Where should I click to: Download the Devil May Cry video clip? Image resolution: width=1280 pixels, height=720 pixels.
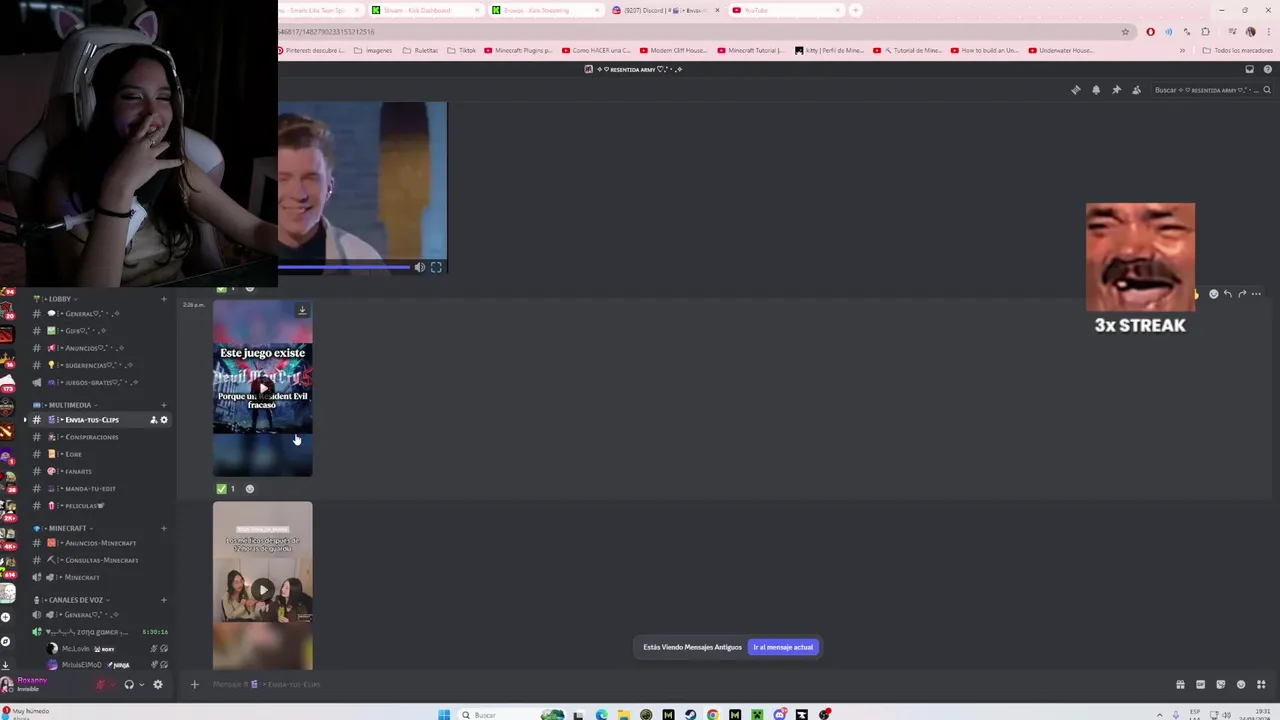click(x=302, y=310)
